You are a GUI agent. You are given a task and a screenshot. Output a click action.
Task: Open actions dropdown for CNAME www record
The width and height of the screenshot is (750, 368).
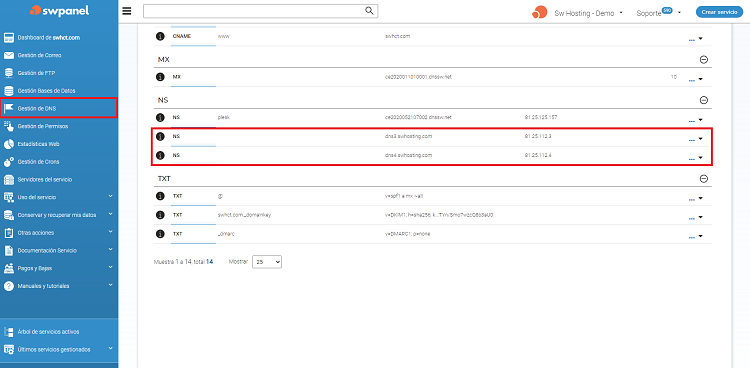tap(695, 39)
